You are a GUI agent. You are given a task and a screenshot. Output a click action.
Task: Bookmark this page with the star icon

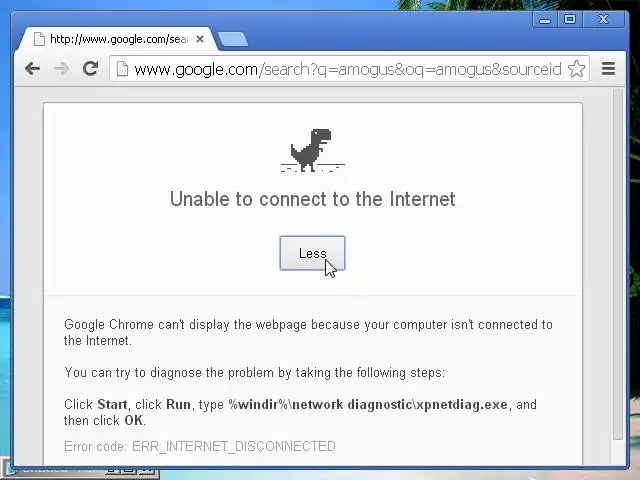(576, 69)
